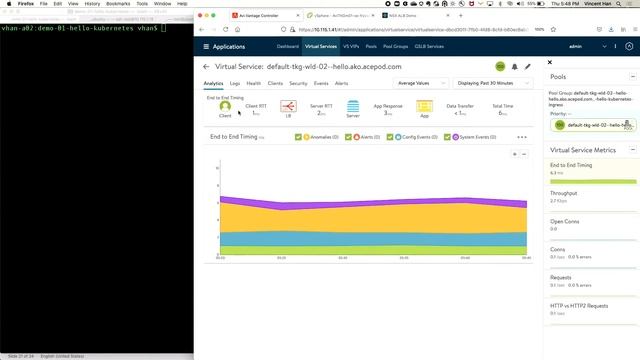This screenshot has width=640, height=360.
Task: Open the Dashboard nav item
Action: point(287,47)
